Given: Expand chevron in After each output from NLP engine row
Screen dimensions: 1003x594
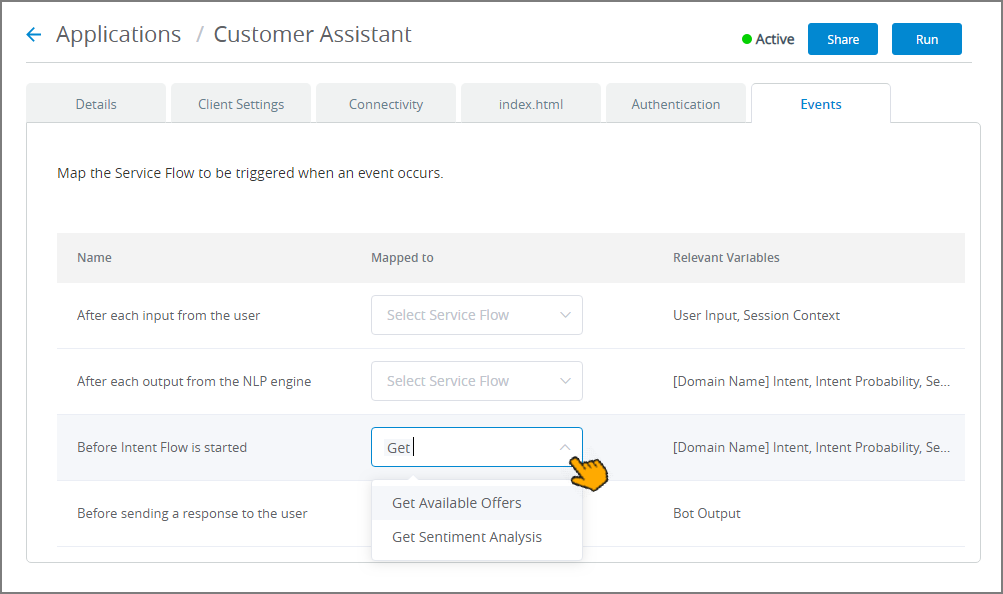Looking at the screenshot, I should [x=565, y=381].
